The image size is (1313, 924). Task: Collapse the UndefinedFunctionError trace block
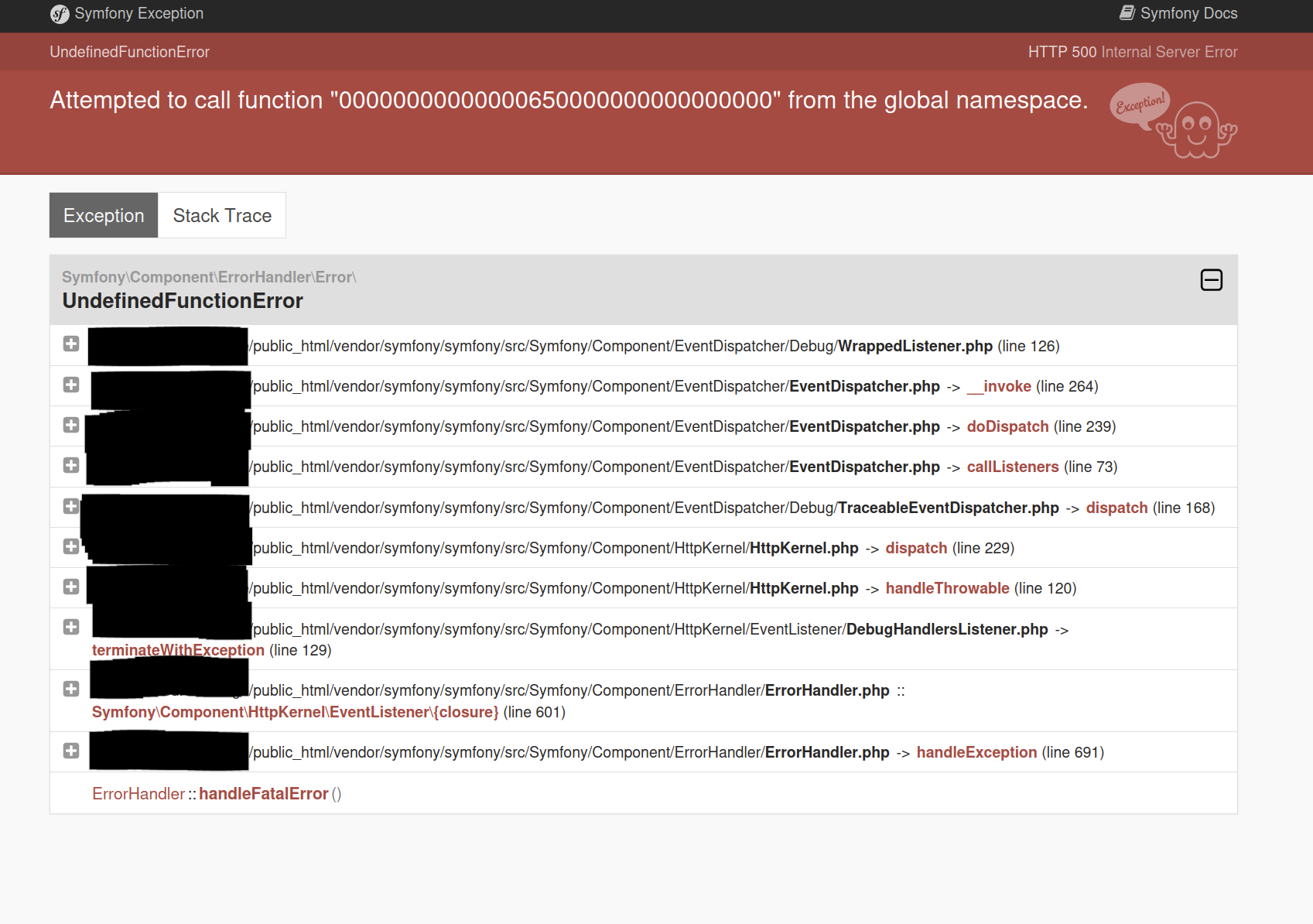click(x=1212, y=279)
